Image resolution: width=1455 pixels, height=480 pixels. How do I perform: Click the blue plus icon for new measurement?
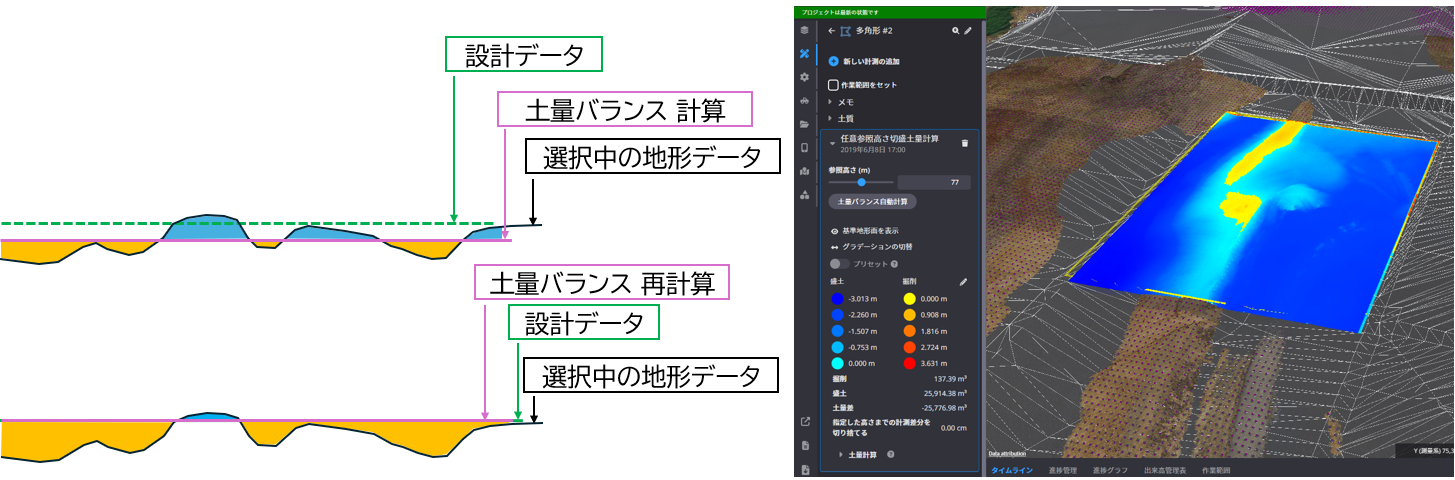coord(834,61)
